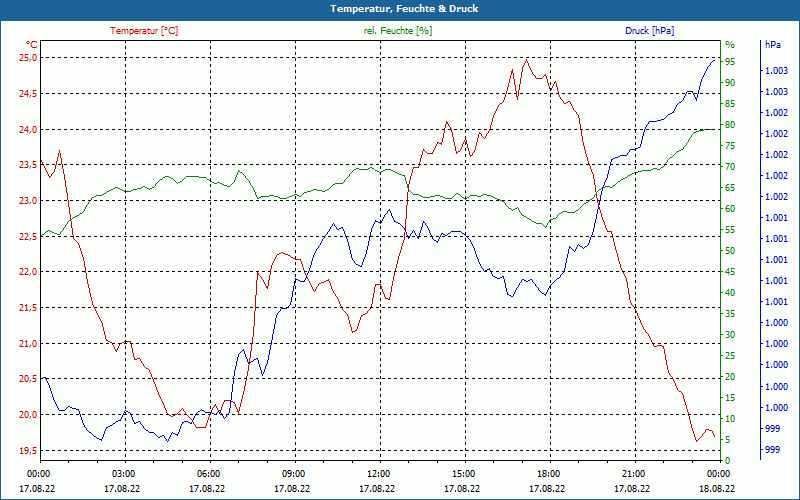Click the 25 humidity axis value
This screenshot has height=500, width=800.
[730, 356]
